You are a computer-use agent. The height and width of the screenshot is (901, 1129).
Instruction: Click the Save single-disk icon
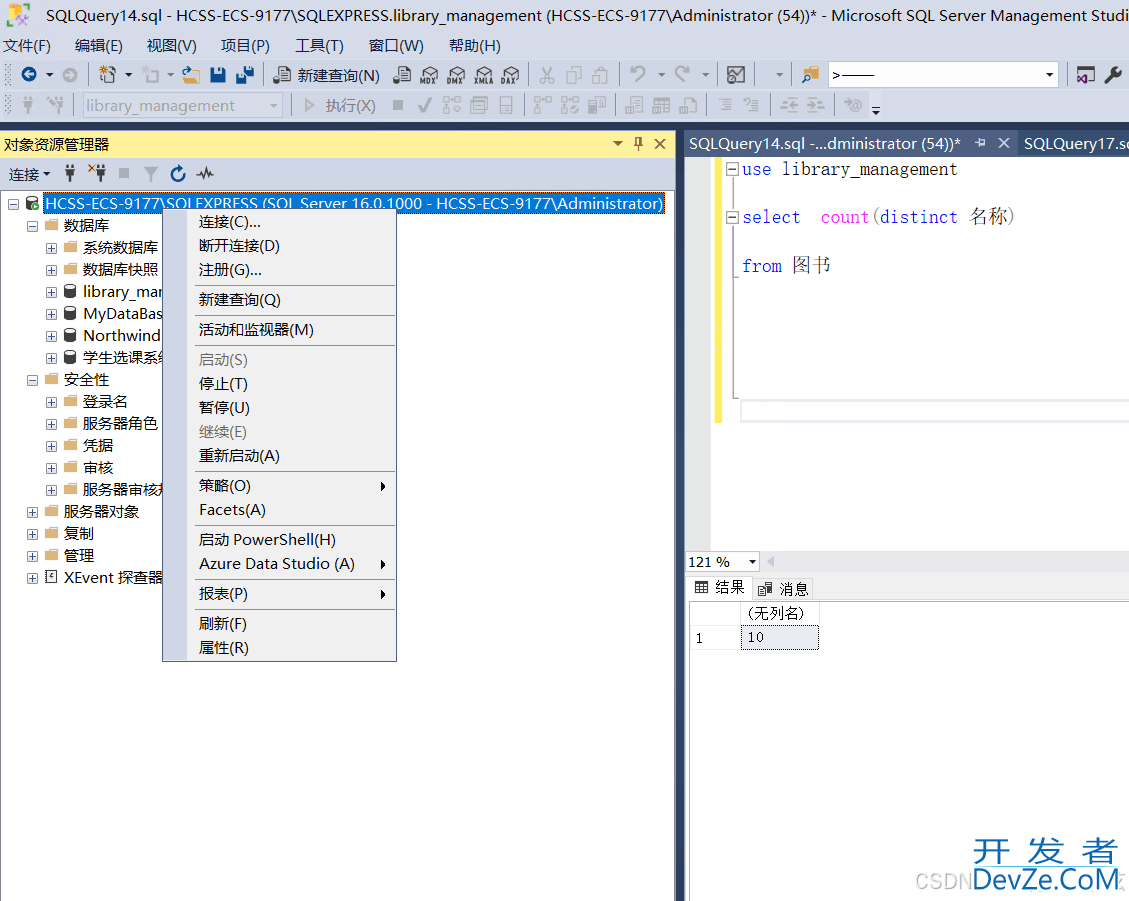coord(218,74)
